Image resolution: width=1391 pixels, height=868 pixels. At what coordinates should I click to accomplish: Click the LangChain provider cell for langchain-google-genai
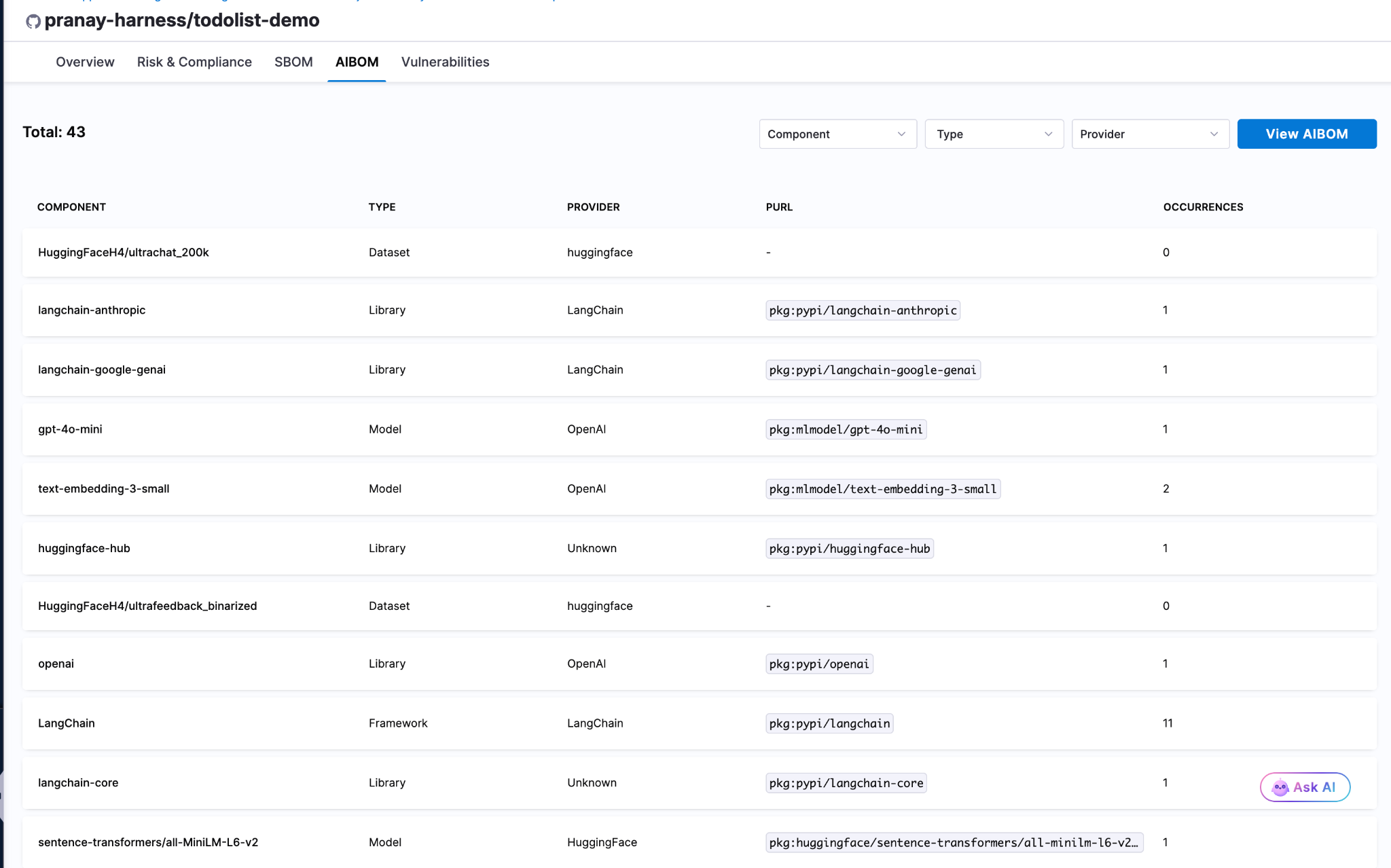pos(595,370)
